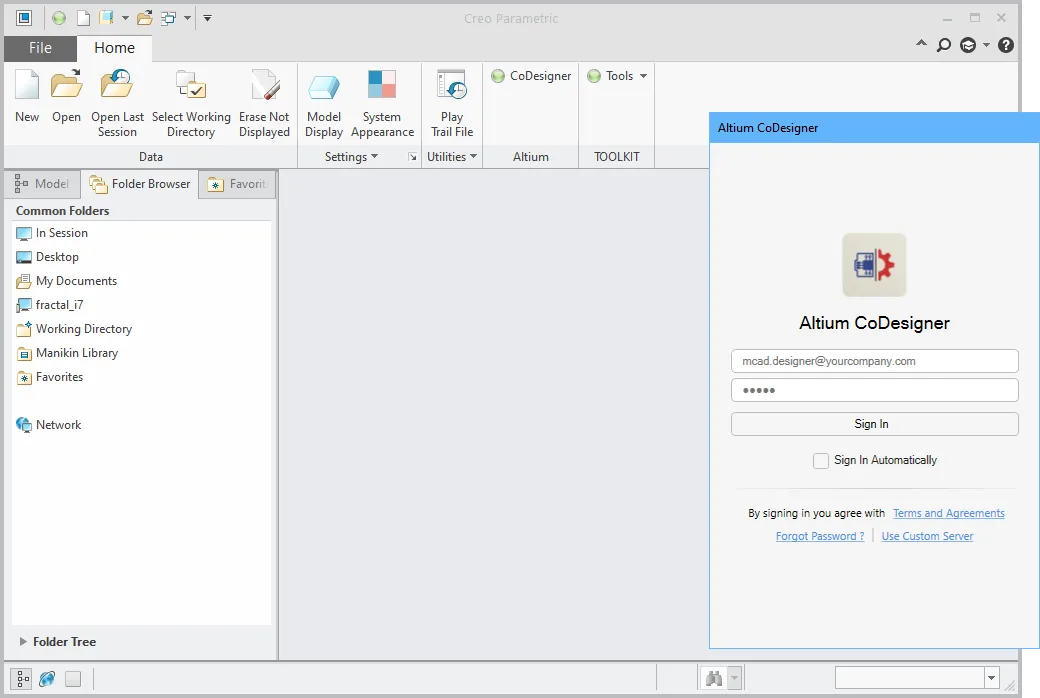
Task: Customize quick access toolbar dropdown arrow
Action: (208, 18)
